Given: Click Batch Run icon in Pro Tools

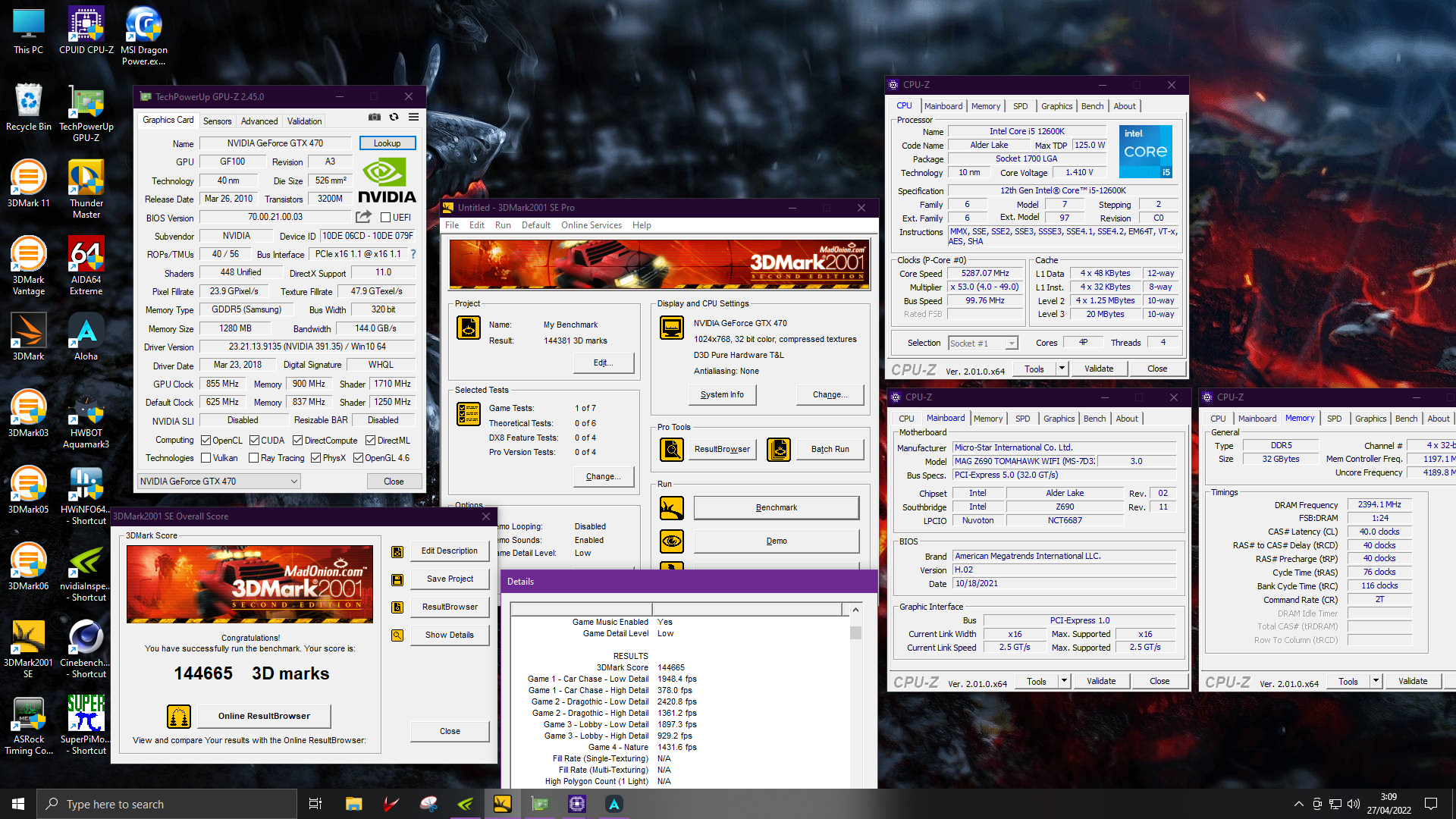Looking at the screenshot, I should (x=779, y=449).
